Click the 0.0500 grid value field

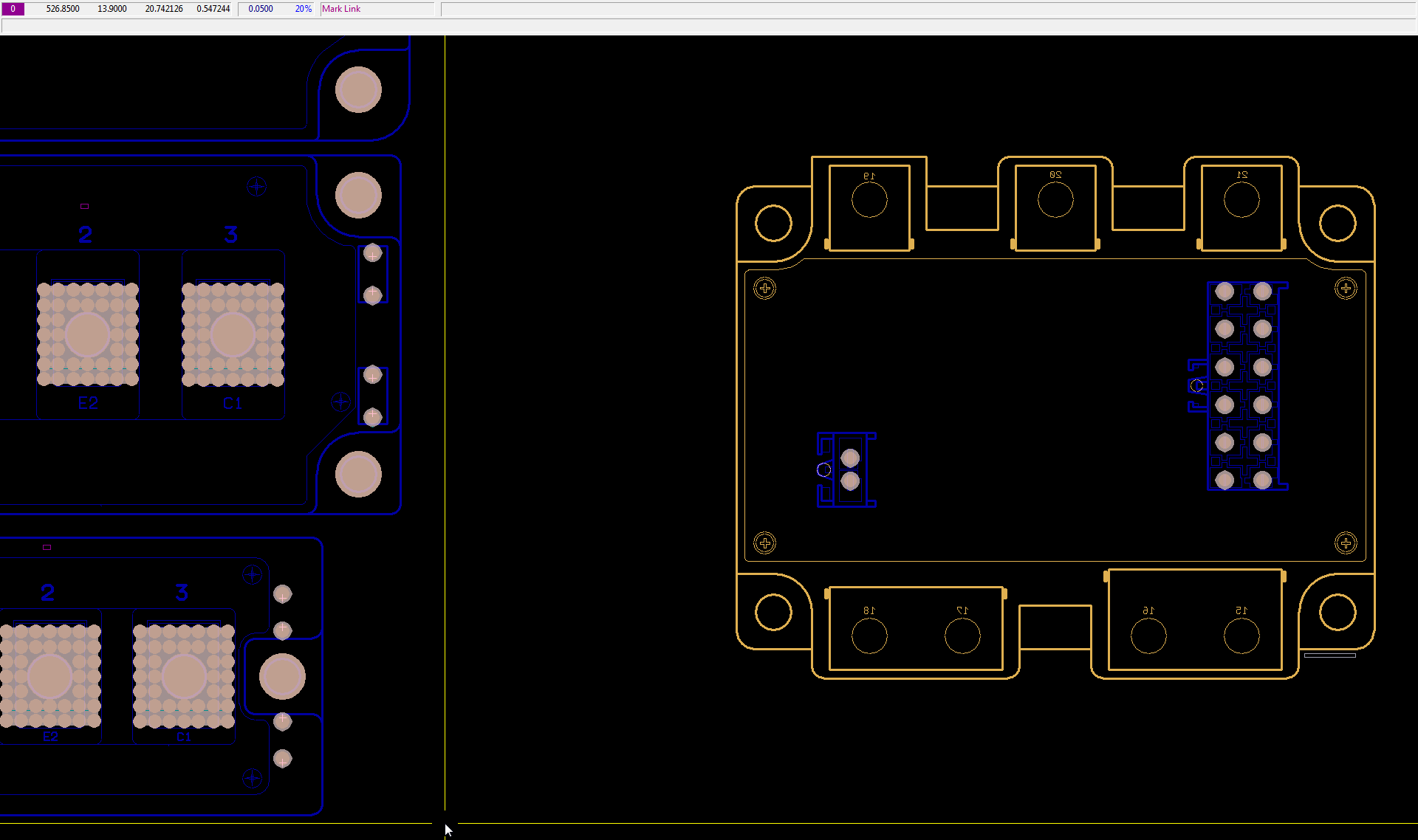tap(261, 9)
